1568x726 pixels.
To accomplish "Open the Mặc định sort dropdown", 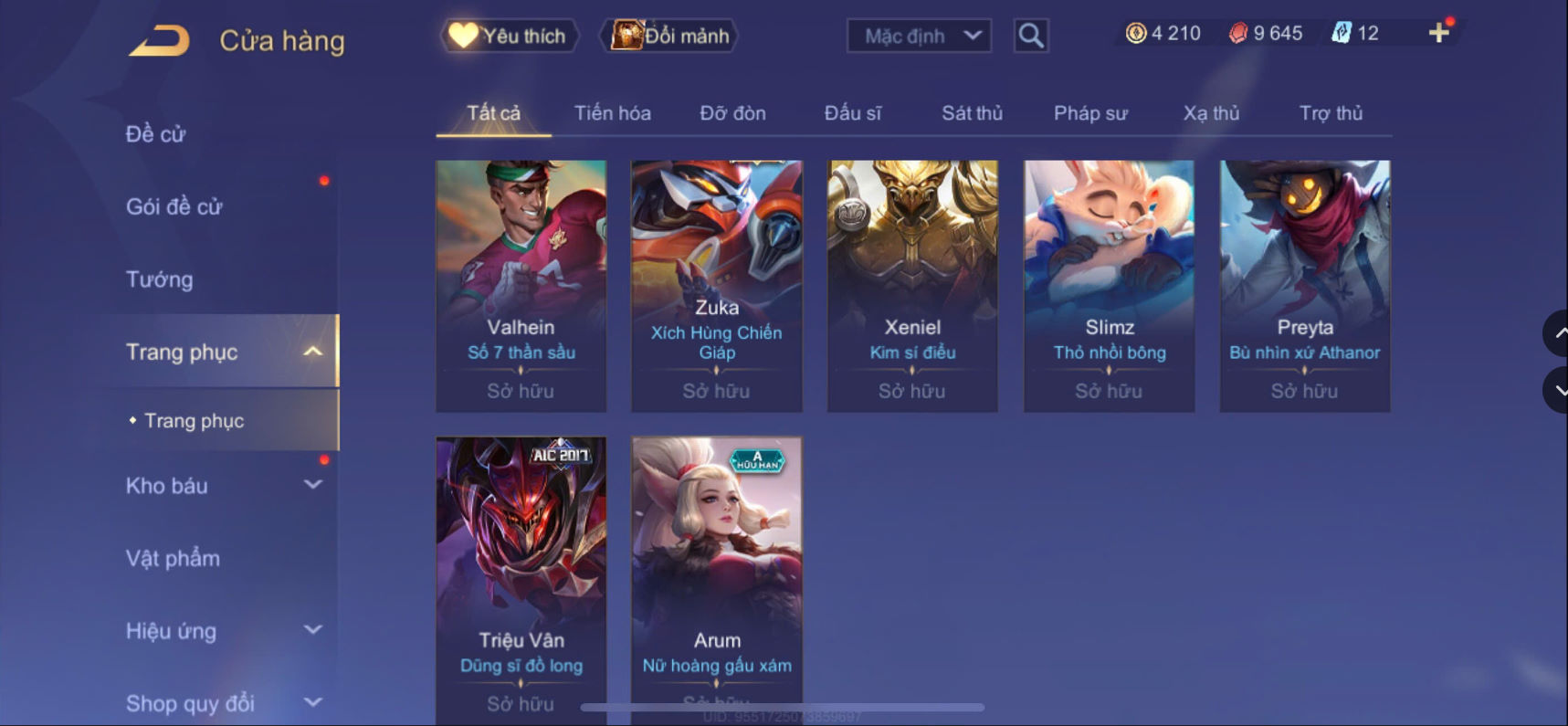I will (919, 36).
